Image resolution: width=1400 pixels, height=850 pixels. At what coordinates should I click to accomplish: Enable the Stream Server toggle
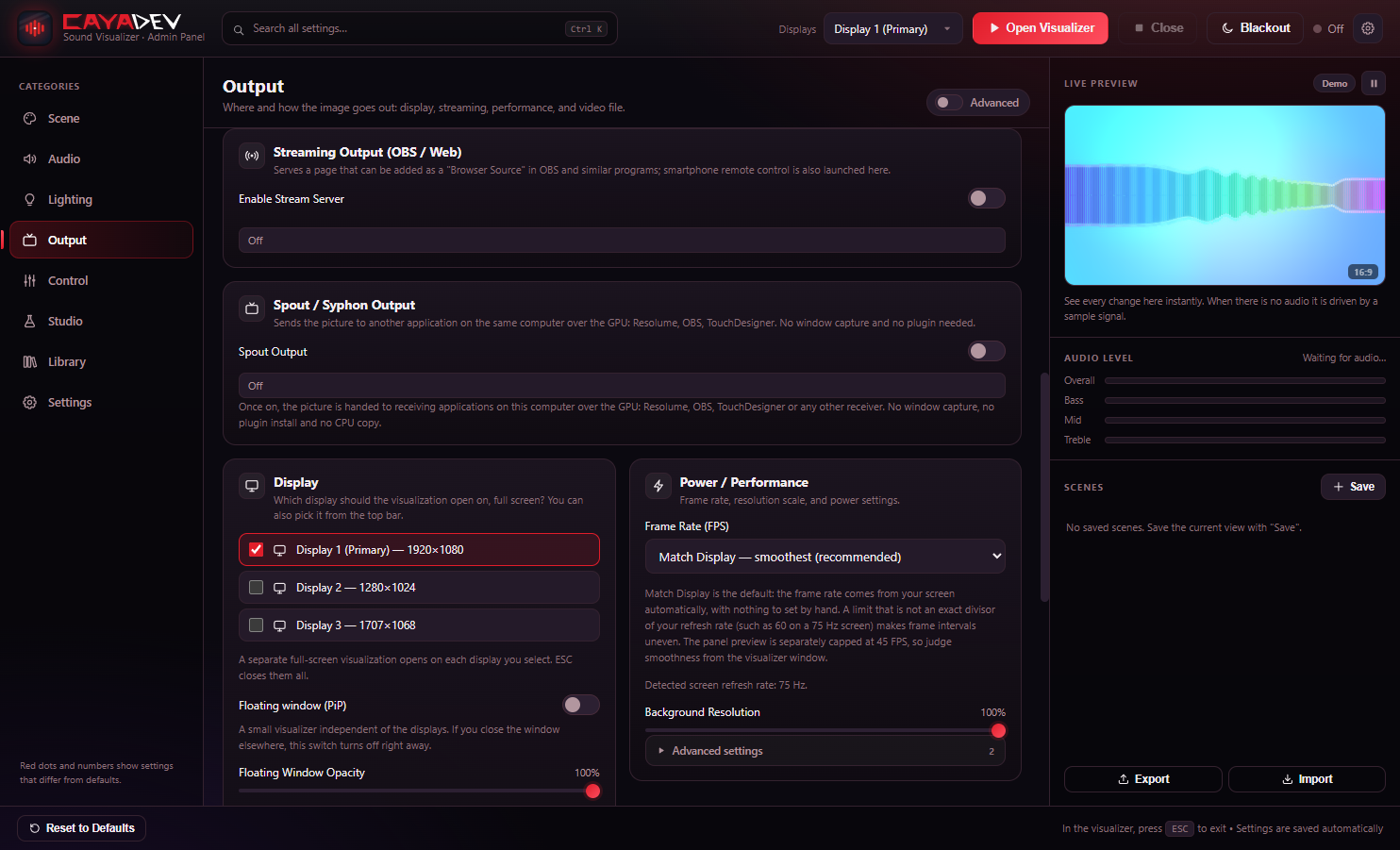(987, 198)
